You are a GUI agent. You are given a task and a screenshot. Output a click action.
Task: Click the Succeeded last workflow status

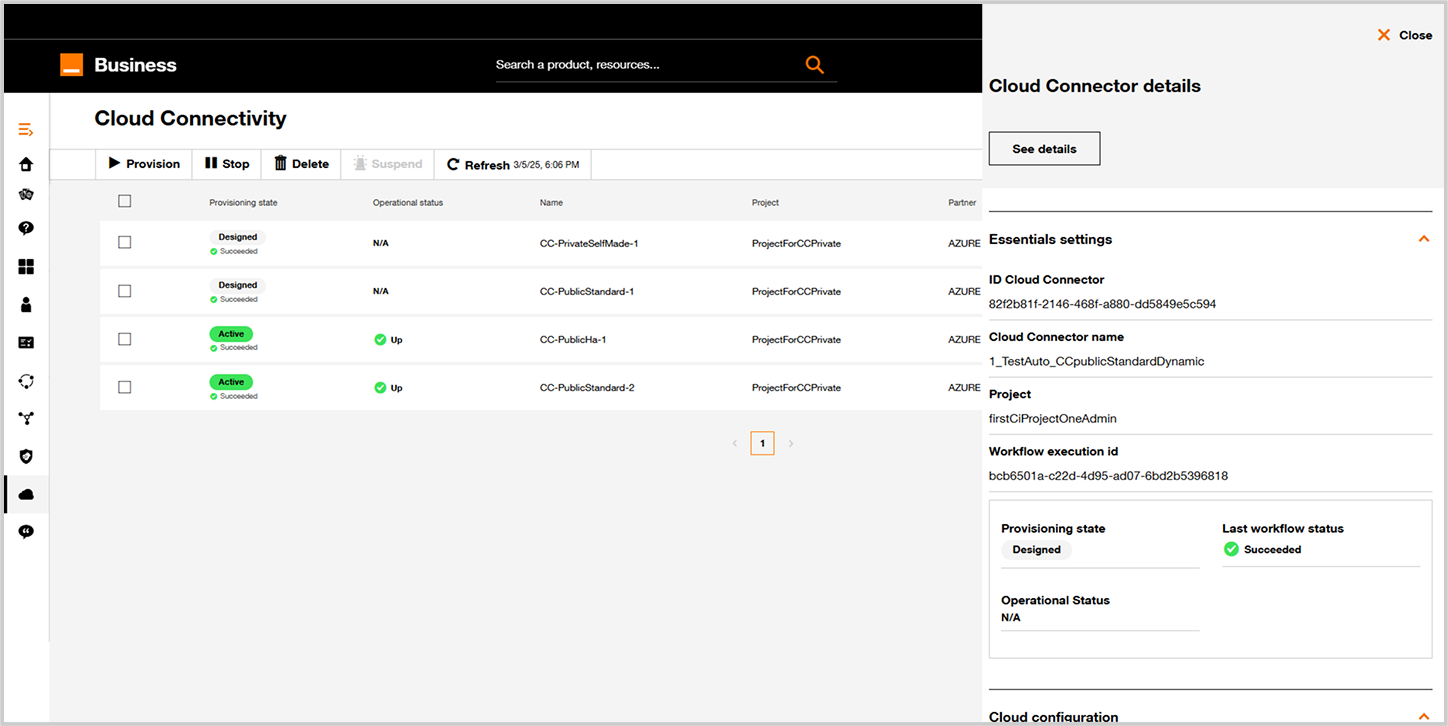pos(1262,550)
